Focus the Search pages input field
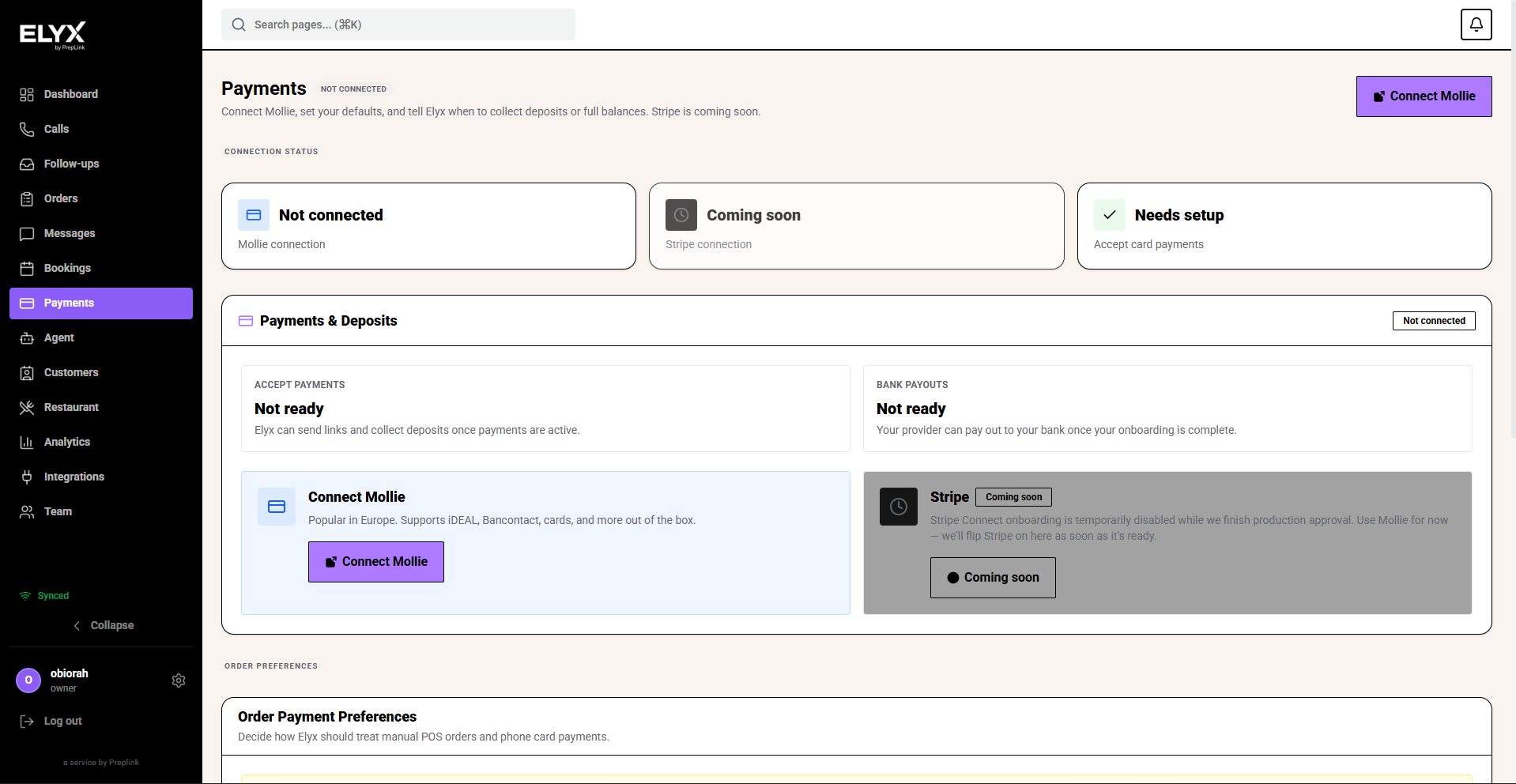The image size is (1516, 784). pyautogui.click(x=398, y=25)
